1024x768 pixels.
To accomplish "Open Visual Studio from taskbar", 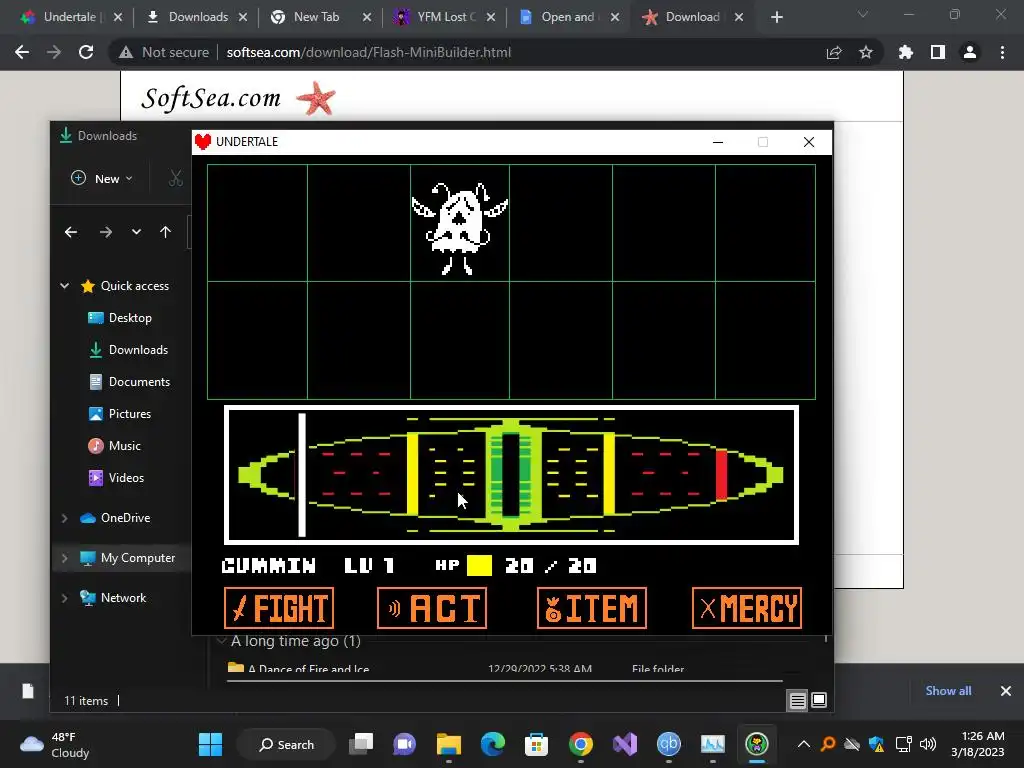I will [x=624, y=744].
